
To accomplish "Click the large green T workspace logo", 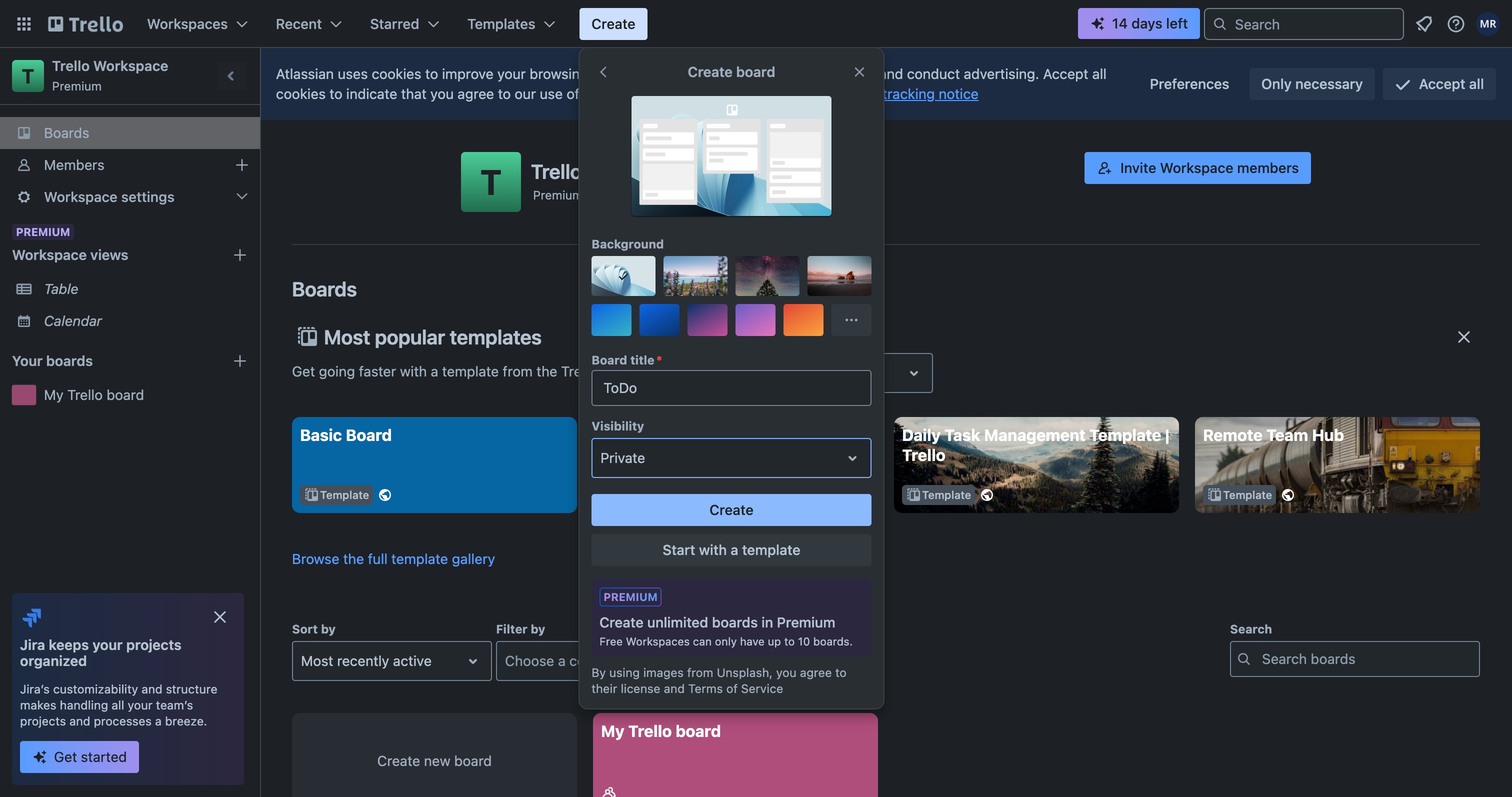I will pyautogui.click(x=490, y=182).
